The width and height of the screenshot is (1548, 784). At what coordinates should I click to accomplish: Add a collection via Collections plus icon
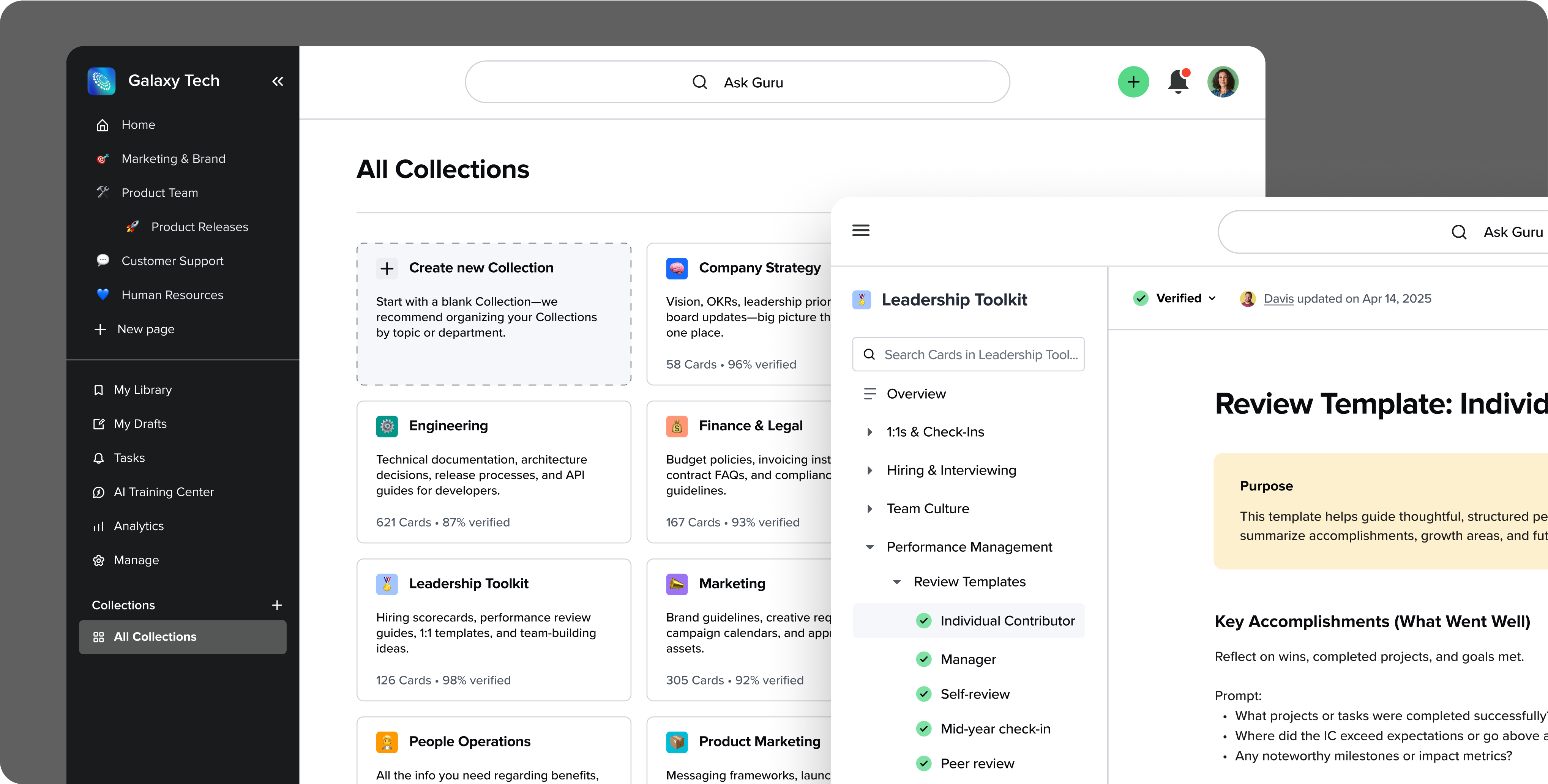pyautogui.click(x=276, y=605)
